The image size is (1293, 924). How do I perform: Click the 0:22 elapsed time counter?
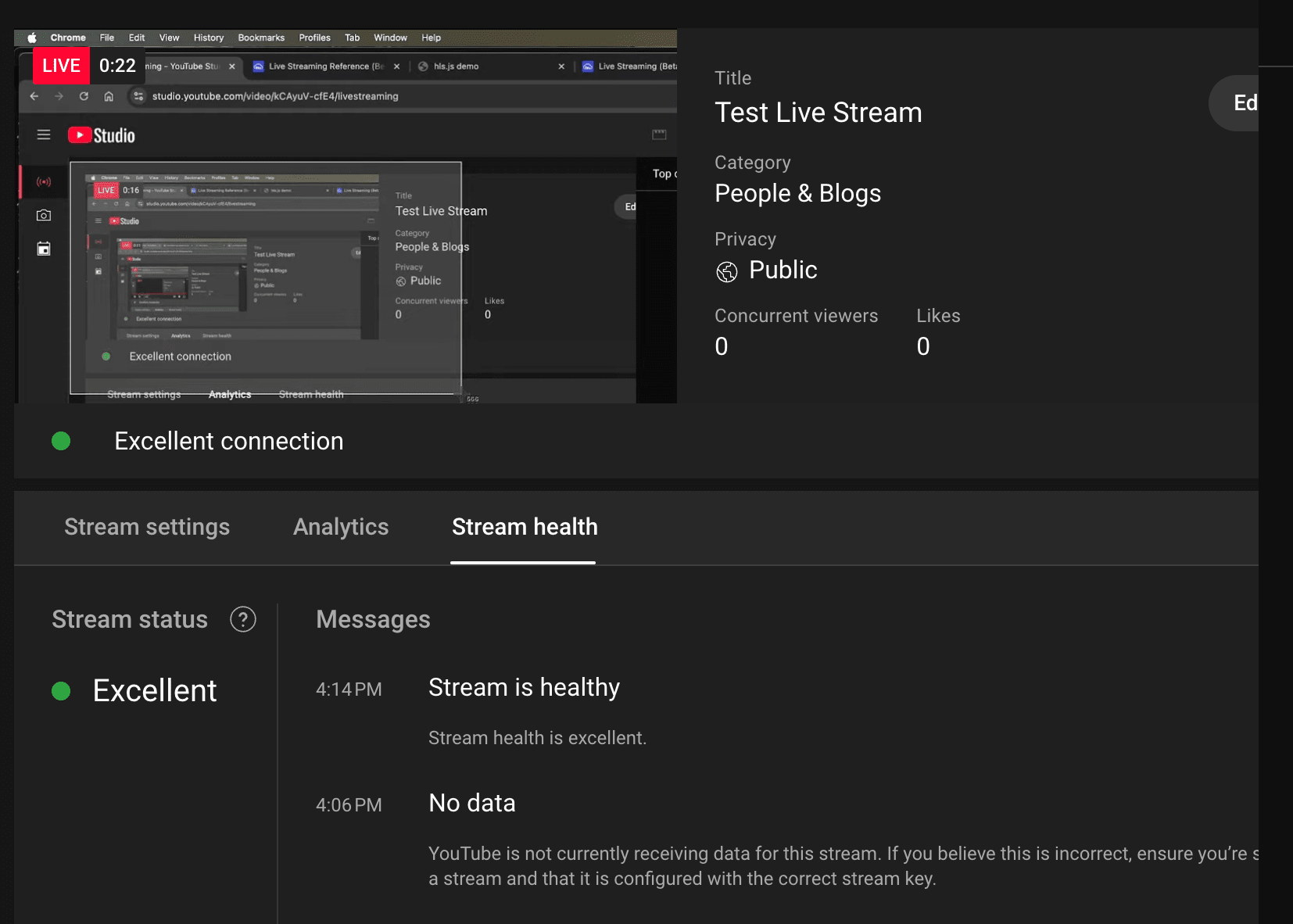[x=117, y=66]
